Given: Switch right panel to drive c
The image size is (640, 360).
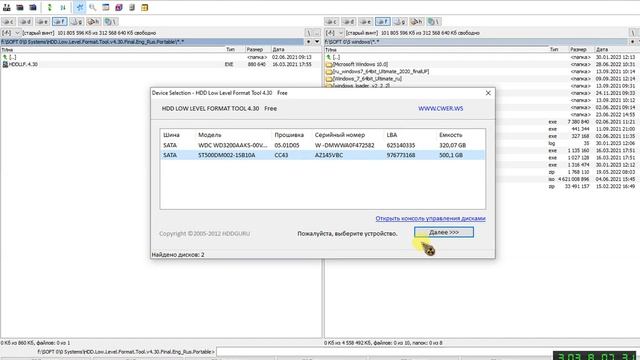Looking at the screenshot, I should point(331,22).
